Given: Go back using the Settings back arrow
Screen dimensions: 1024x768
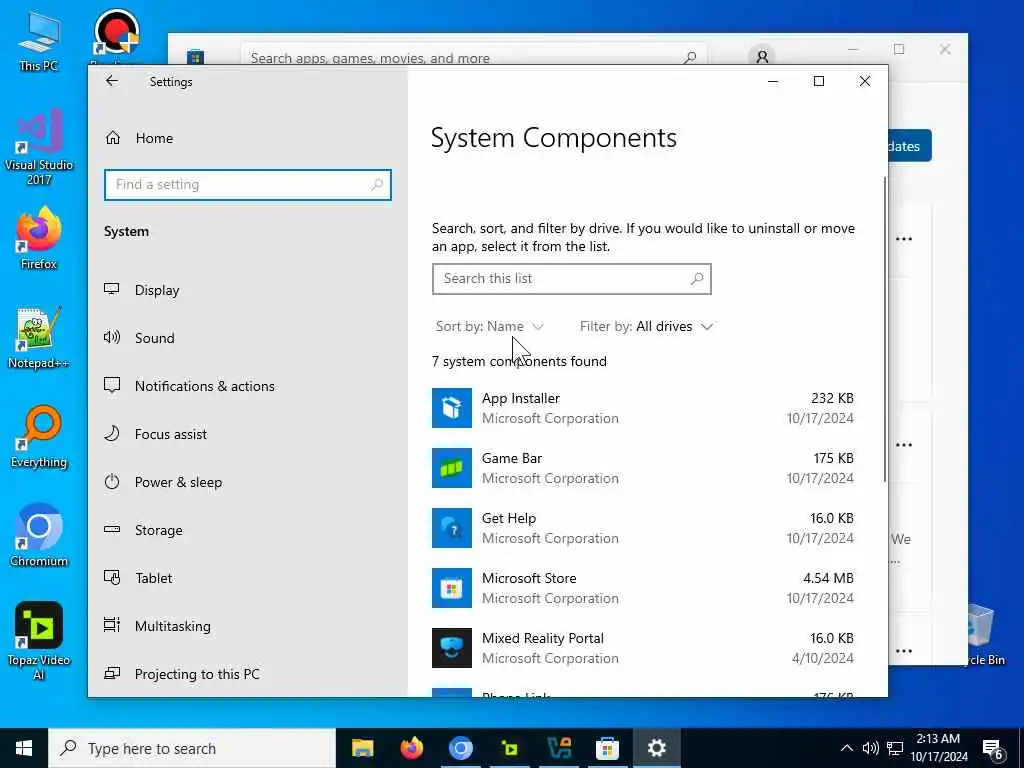Looking at the screenshot, I should pyautogui.click(x=112, y=81).
